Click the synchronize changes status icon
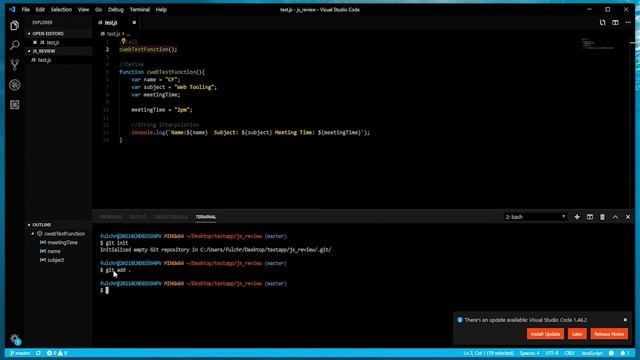This screenshot has width=640, height=360. pos(38,353)
